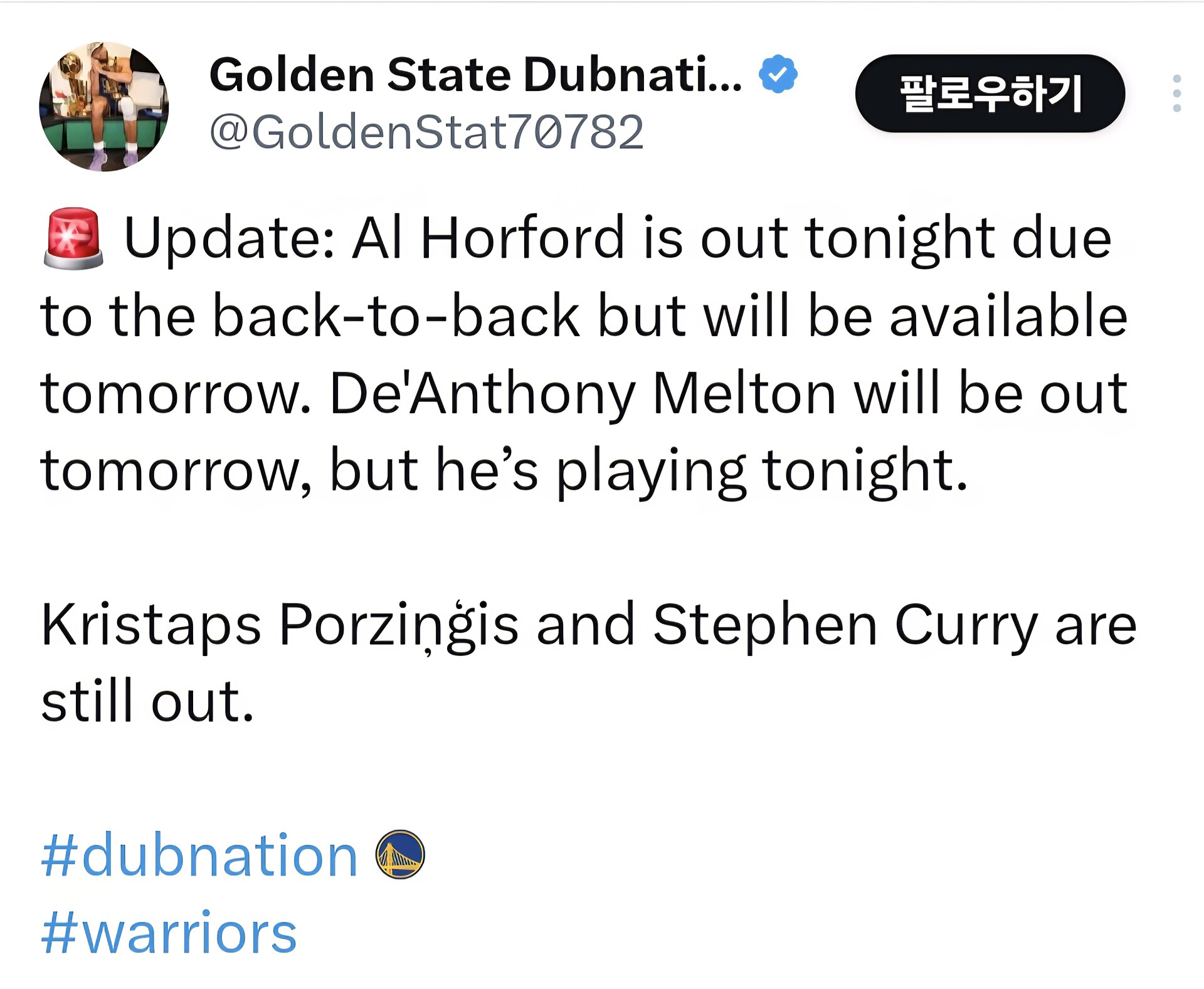1204x989 pixels.
Task: Click the phrase "out tonight" in first line
Action: [x=847, y=239]
